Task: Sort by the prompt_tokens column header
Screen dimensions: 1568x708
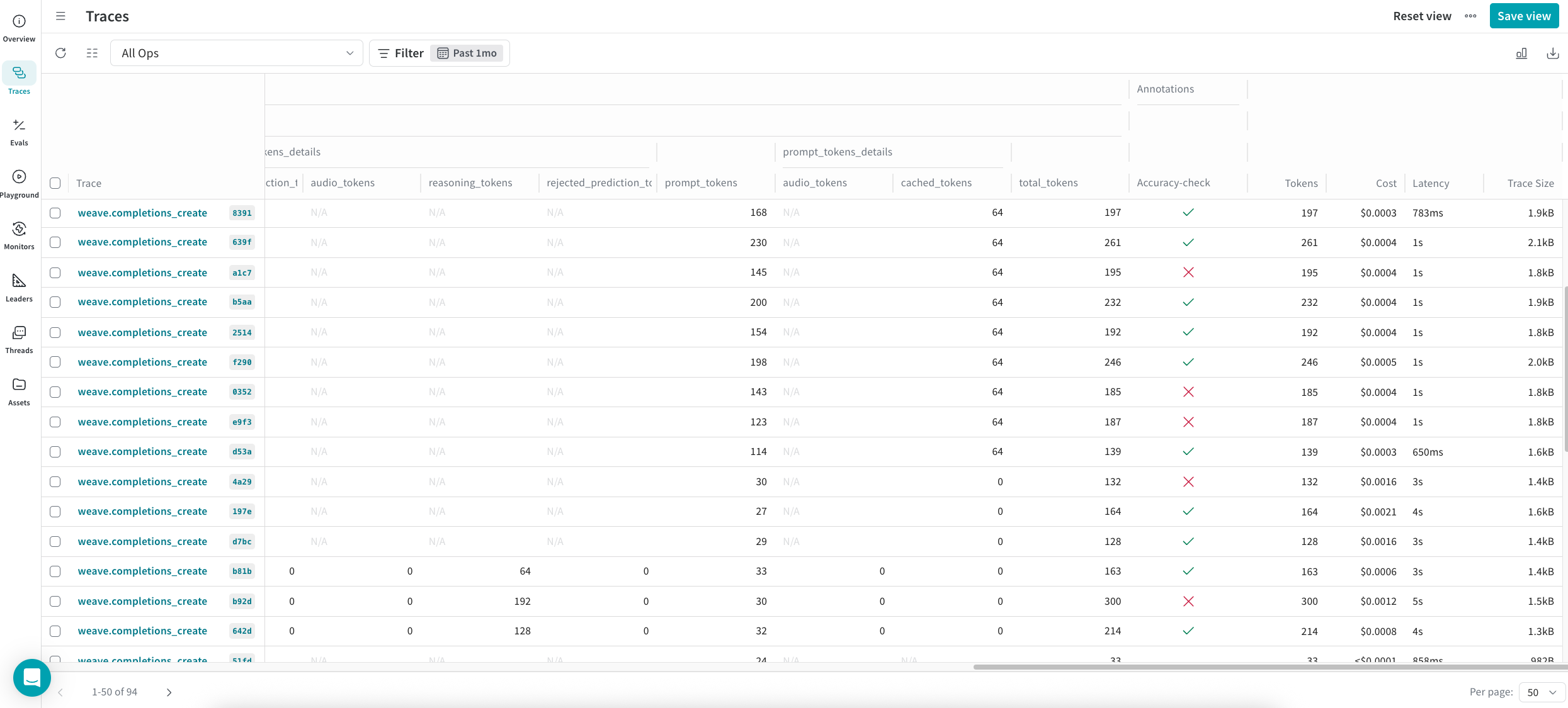Action: coord(701,183)
